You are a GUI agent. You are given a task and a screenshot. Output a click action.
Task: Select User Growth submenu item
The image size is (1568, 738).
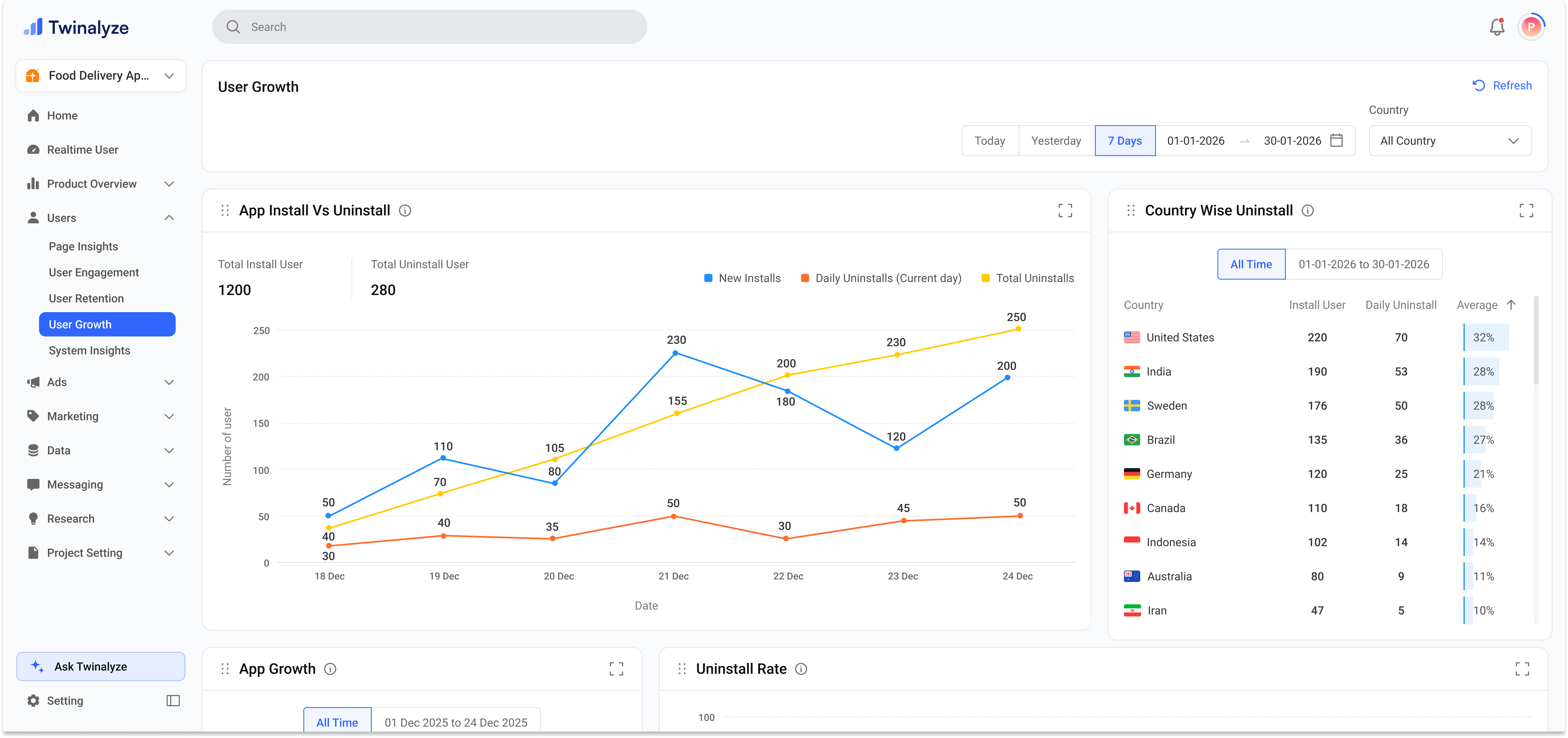[107, 324]
